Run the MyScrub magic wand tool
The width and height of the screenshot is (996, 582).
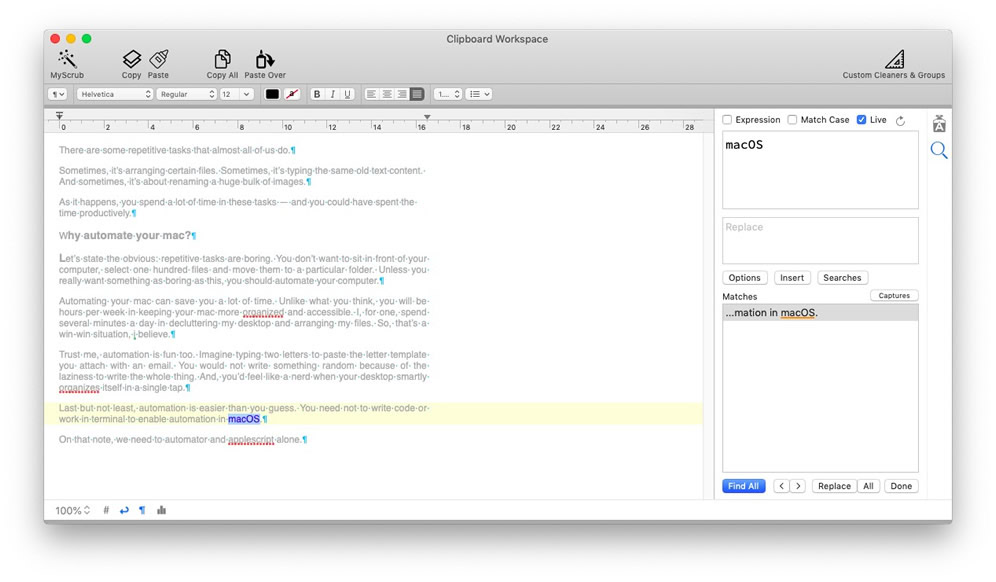tap(67, 64)
